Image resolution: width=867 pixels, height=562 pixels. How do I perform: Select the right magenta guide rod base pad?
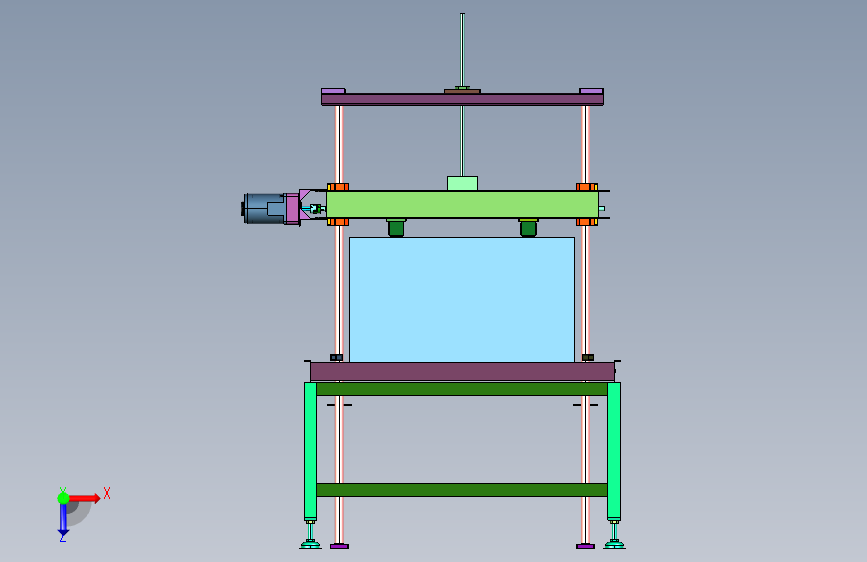coord(586,547)
